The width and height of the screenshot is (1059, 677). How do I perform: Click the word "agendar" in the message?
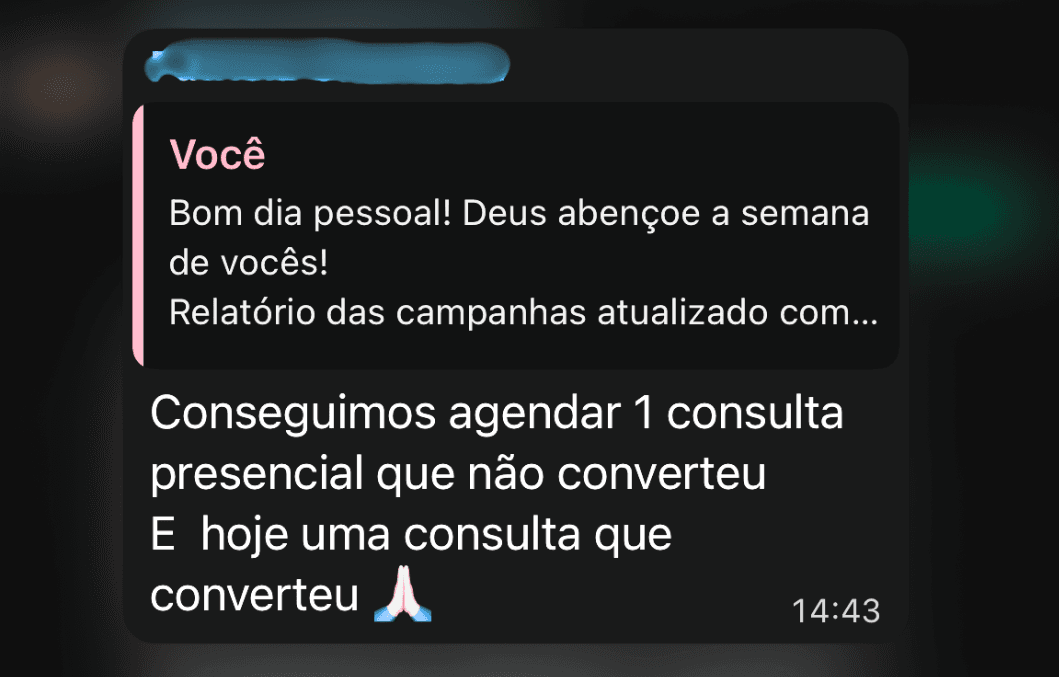click(535, 413)
